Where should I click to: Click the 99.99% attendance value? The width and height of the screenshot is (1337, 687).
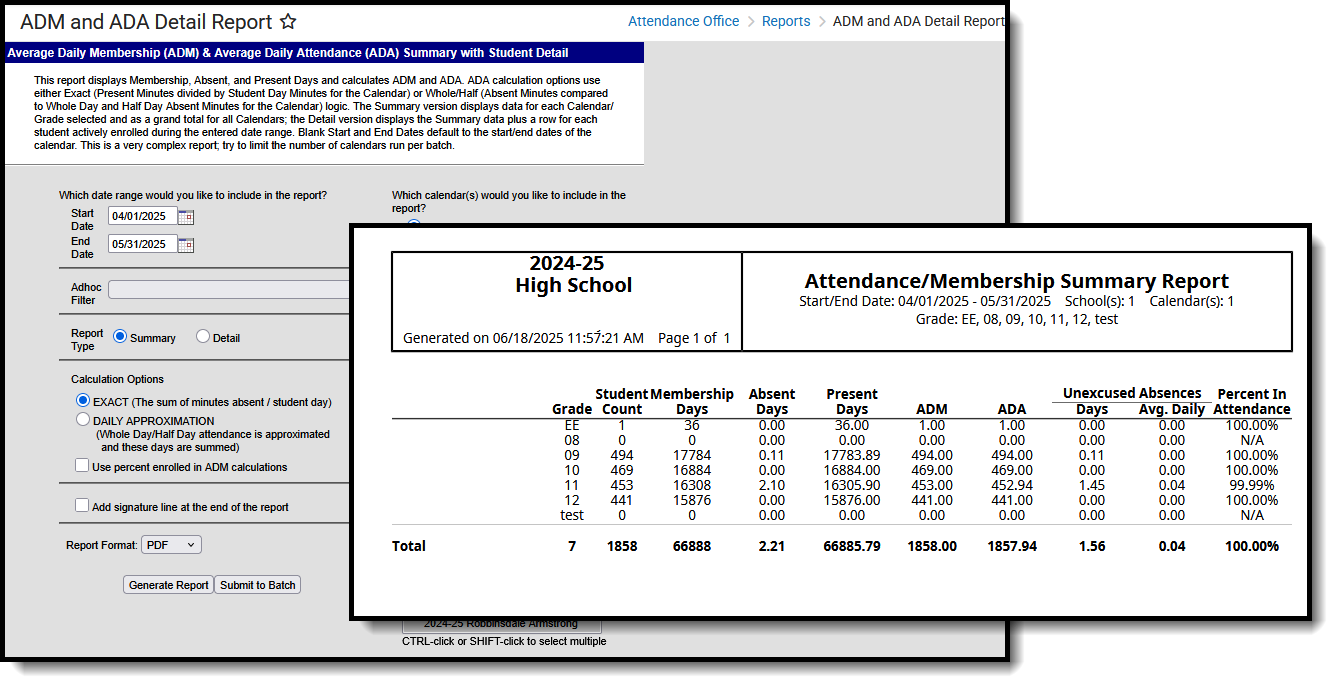(x=1252, y=485)
